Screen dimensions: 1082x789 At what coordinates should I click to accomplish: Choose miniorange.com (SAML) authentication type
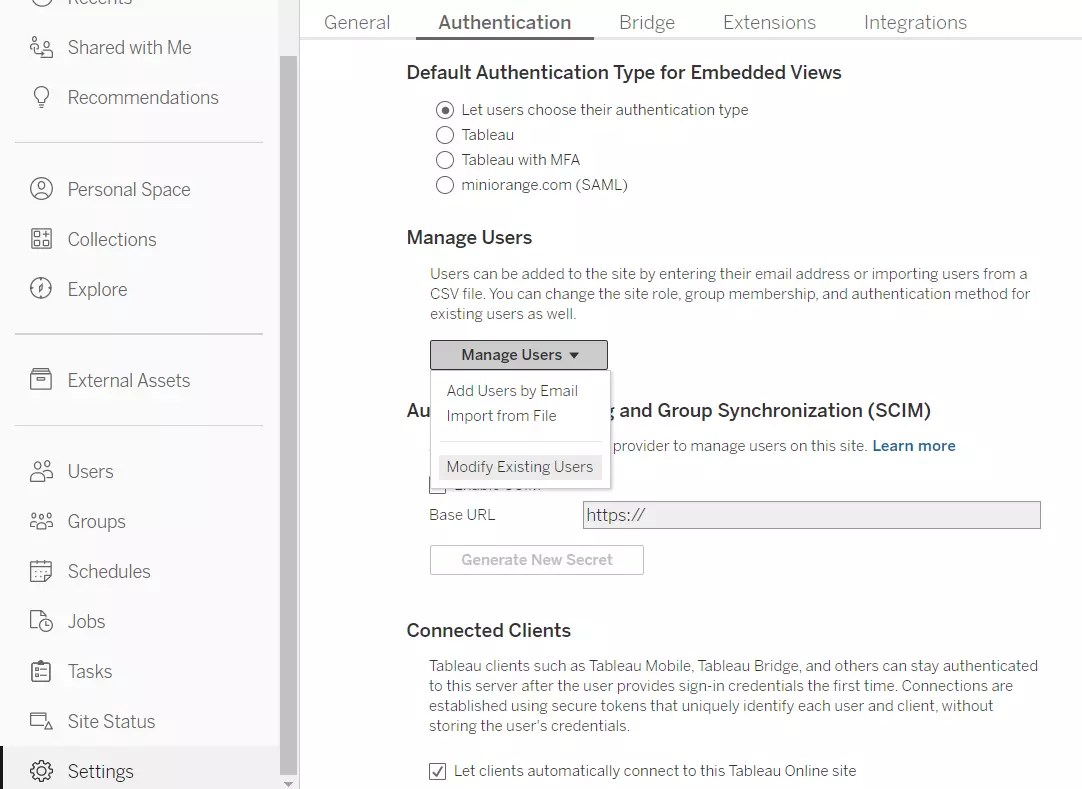(x=444, y=184)
